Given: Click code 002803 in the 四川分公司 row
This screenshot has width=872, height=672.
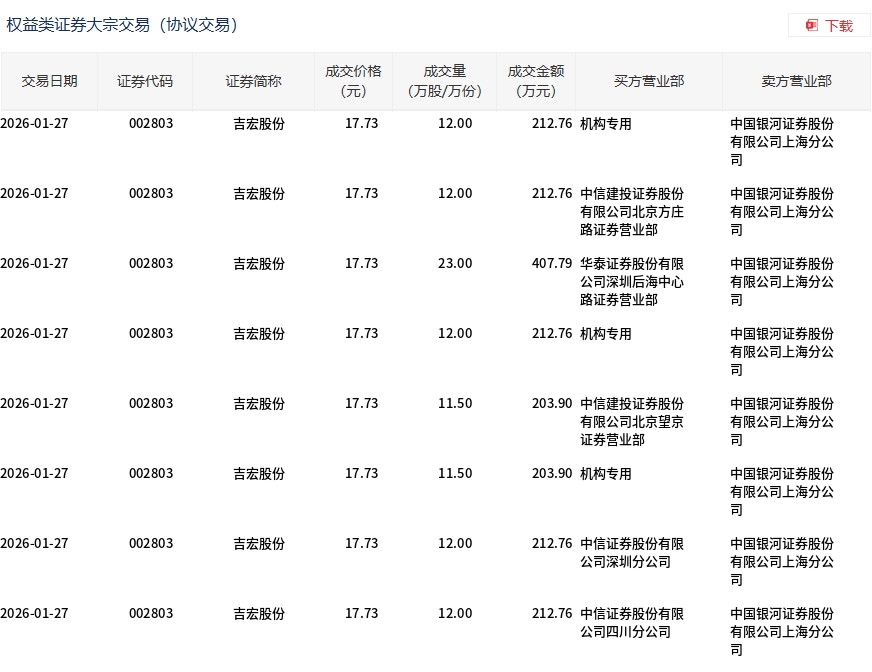Looking at the screenshot, I should 151,613.
